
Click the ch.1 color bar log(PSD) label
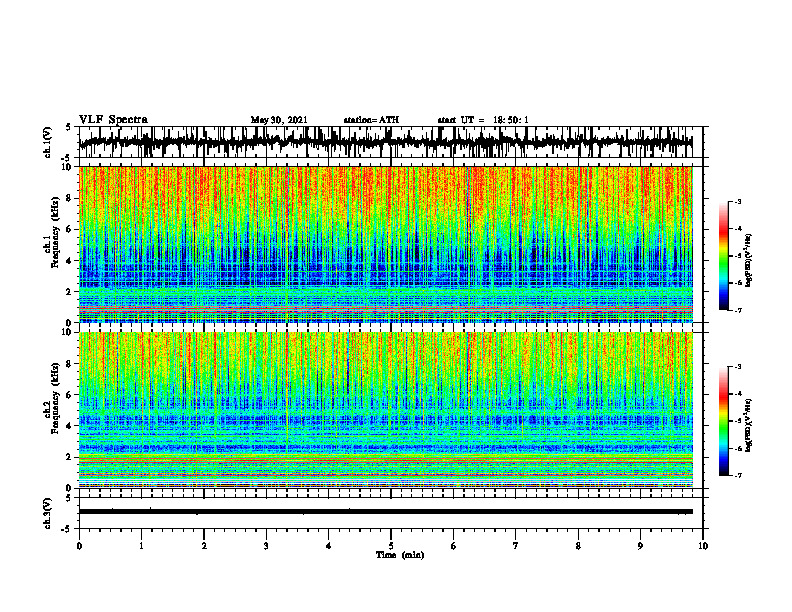(x=748, y=261)
